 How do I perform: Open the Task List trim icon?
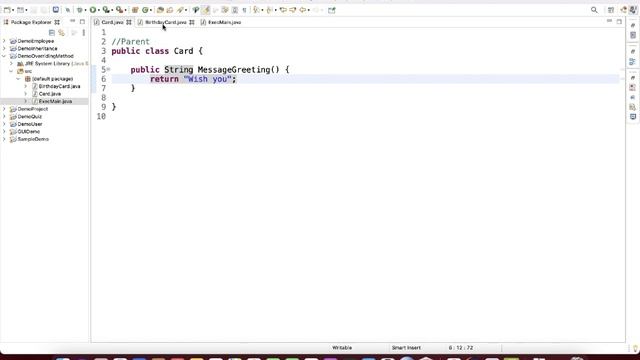coord(633,36)
